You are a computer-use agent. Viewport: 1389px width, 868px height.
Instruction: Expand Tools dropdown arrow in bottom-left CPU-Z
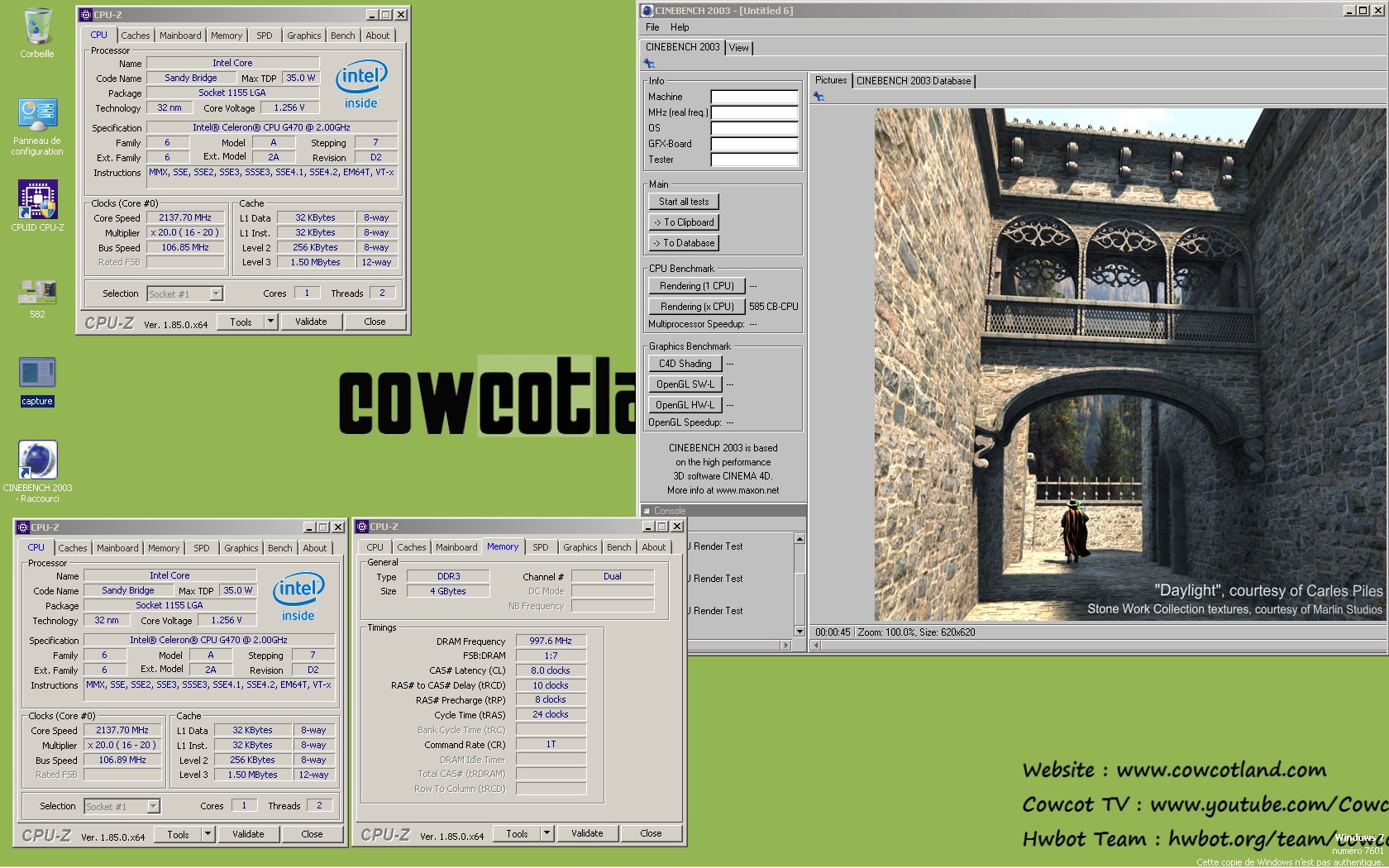pyautogui.click(x=208, y=834)
